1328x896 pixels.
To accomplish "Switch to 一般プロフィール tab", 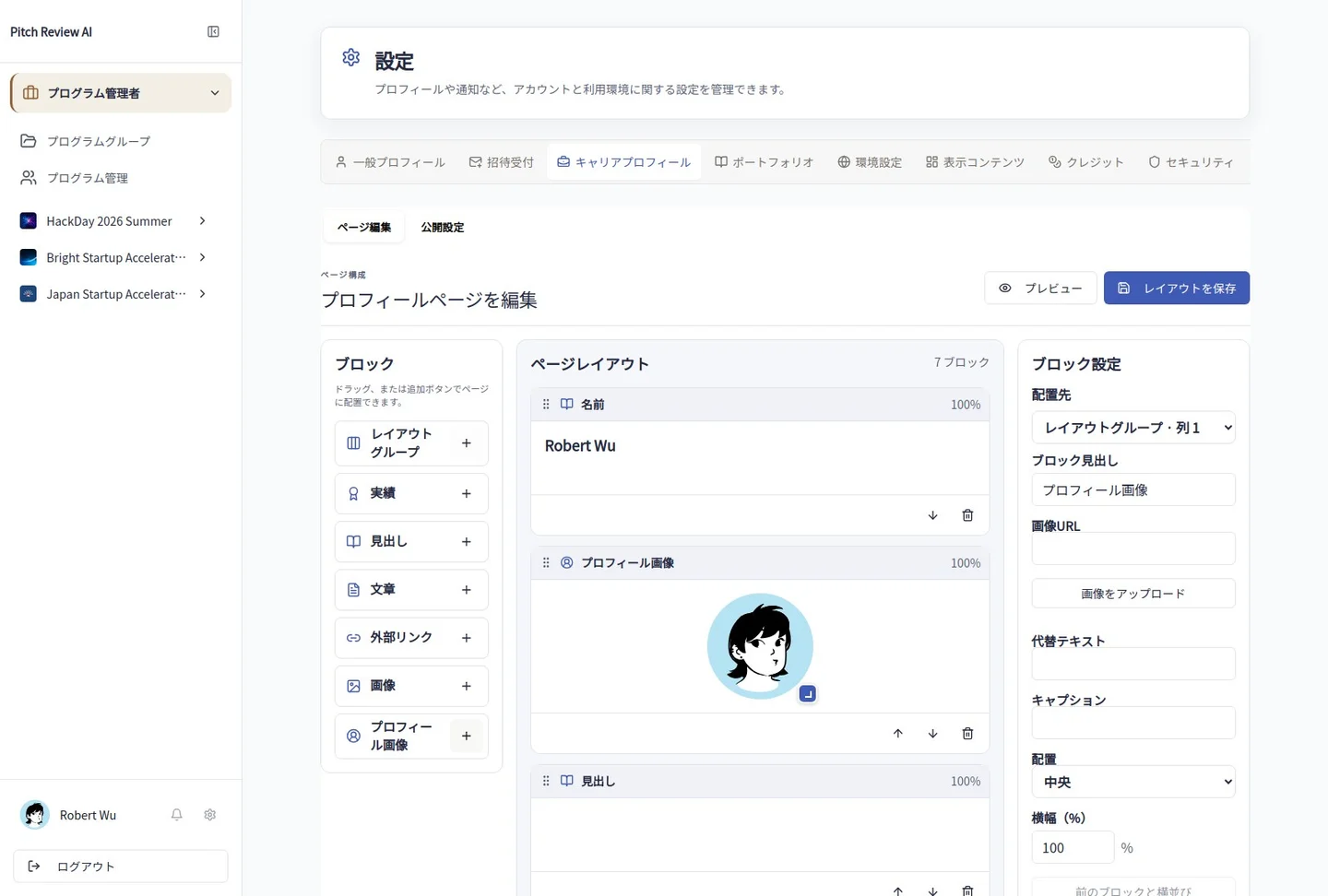I will pos(390,162).
